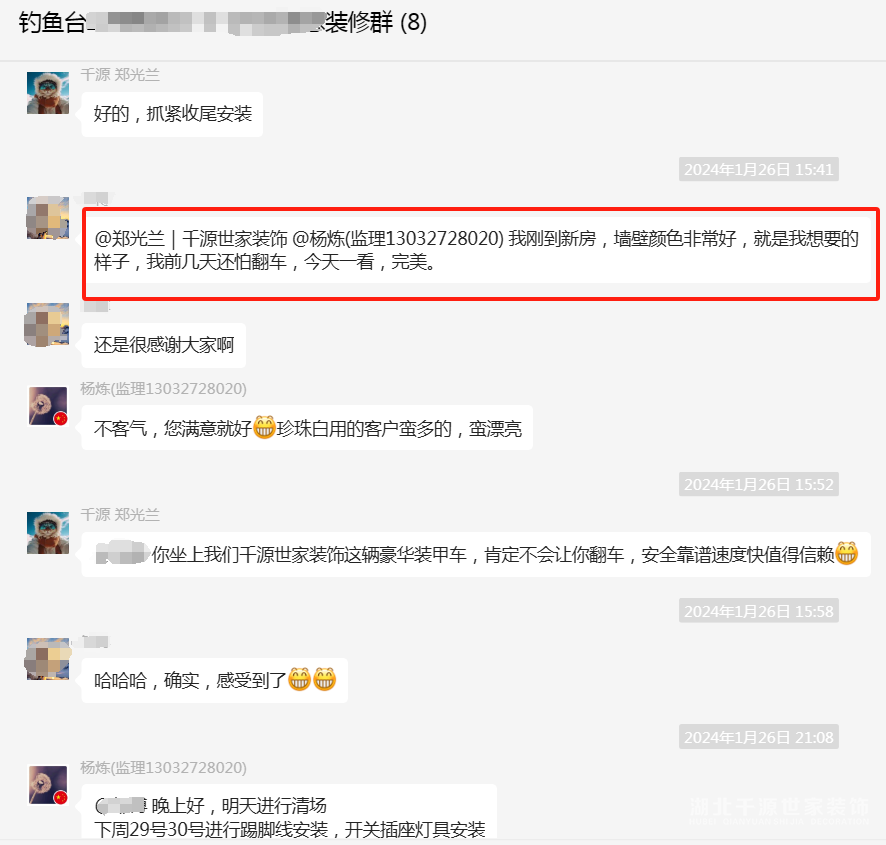Click the timestamp '2024年1月26日 21:08'

(758, 737)
